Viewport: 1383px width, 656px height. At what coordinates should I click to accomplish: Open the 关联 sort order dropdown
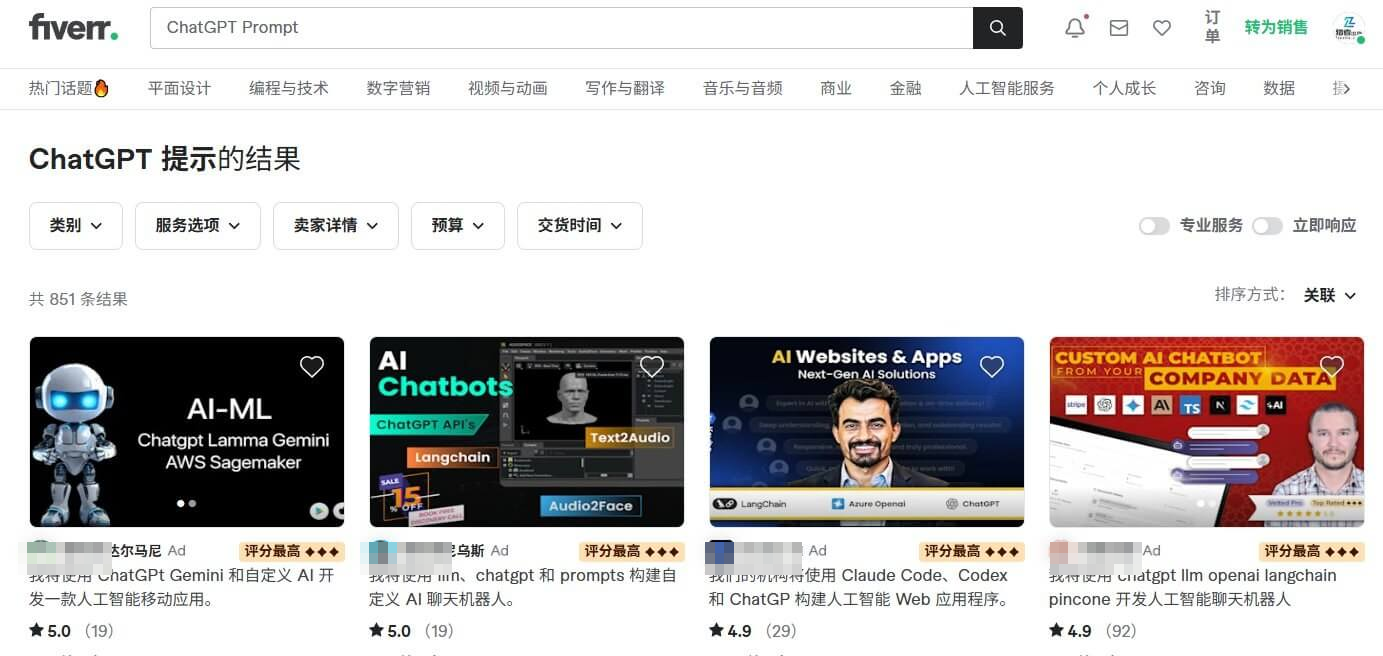[x=1330, y=295]
